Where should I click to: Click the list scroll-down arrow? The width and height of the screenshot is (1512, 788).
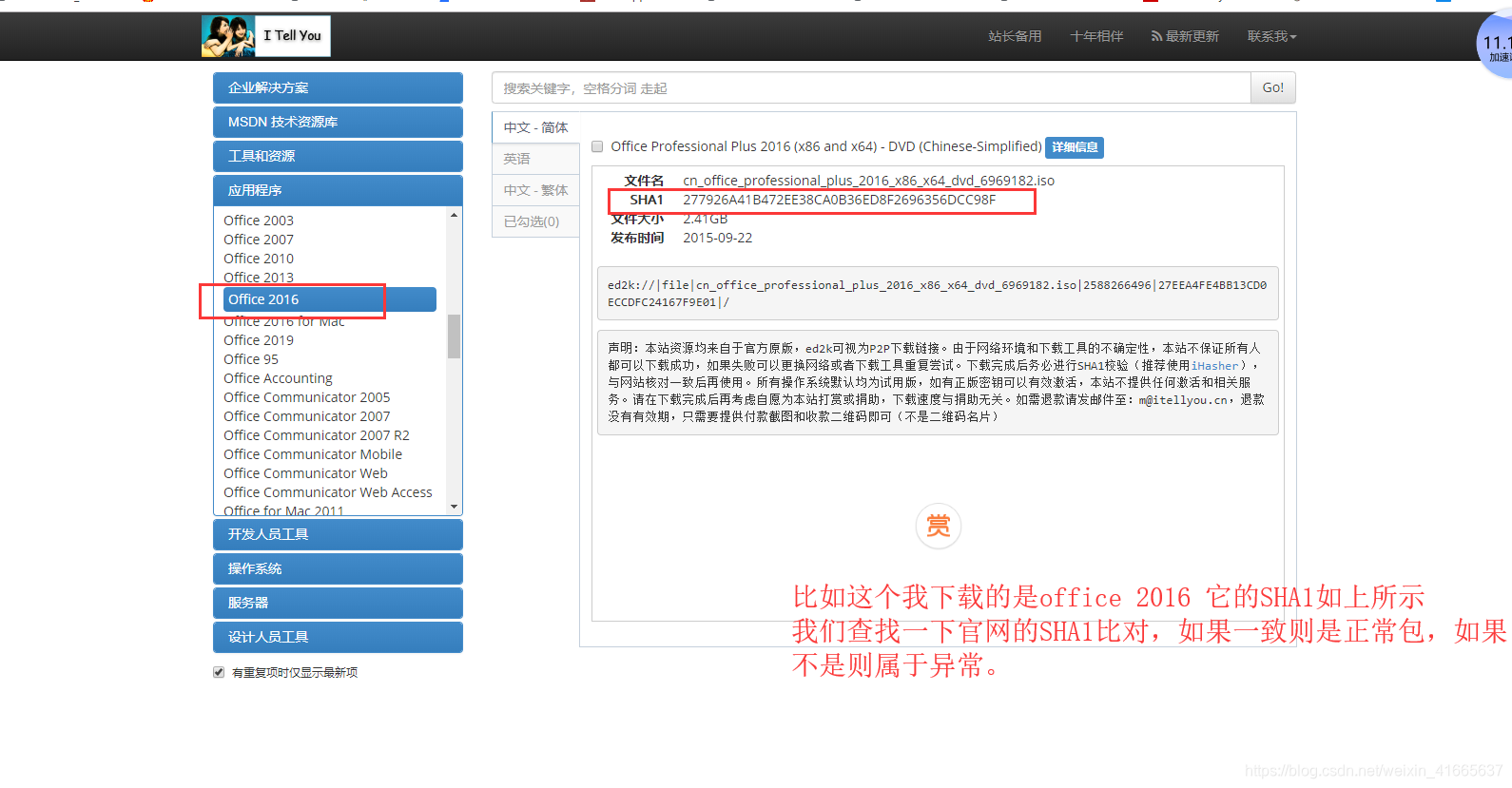tap(454, 507)
